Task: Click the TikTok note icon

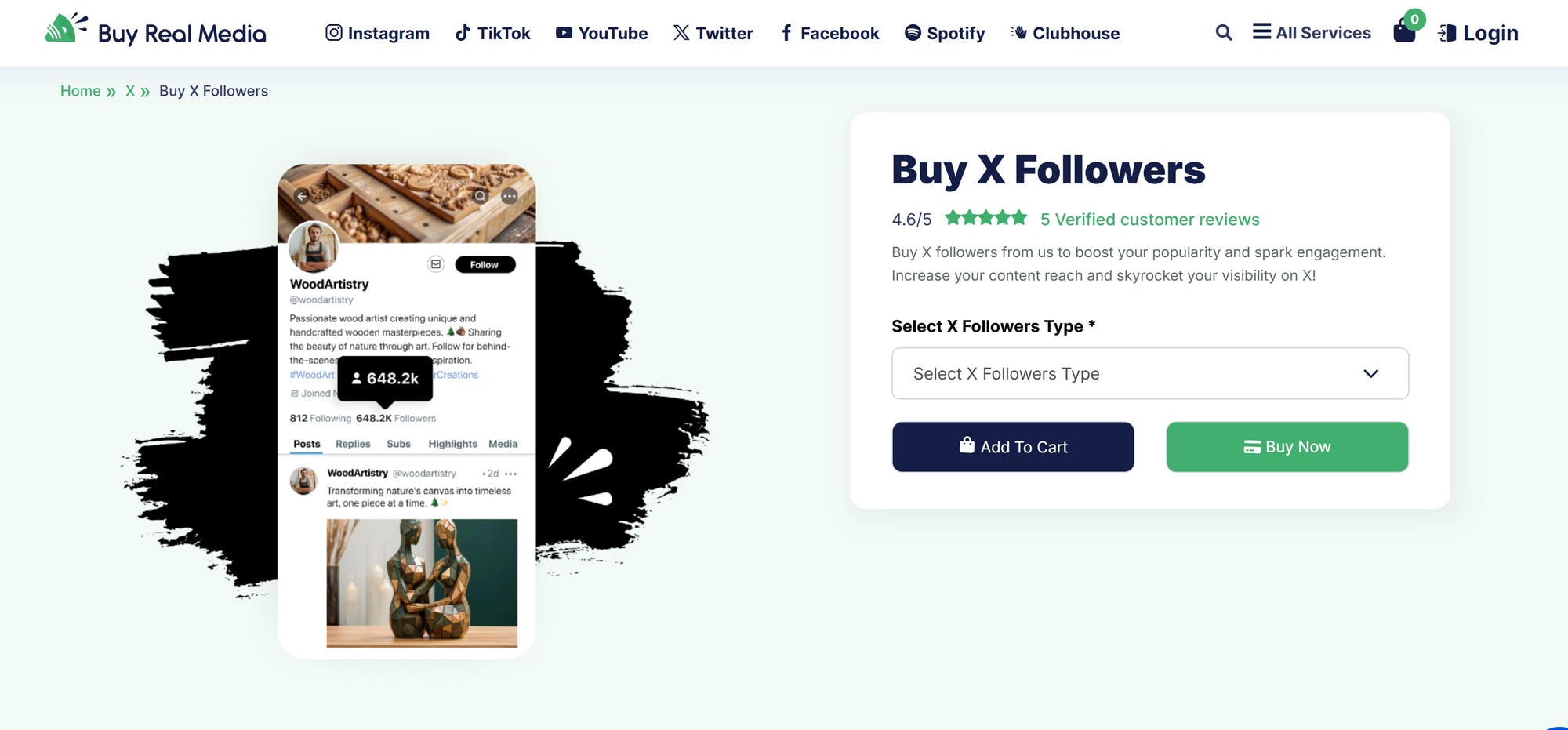Action: point(463,33)
